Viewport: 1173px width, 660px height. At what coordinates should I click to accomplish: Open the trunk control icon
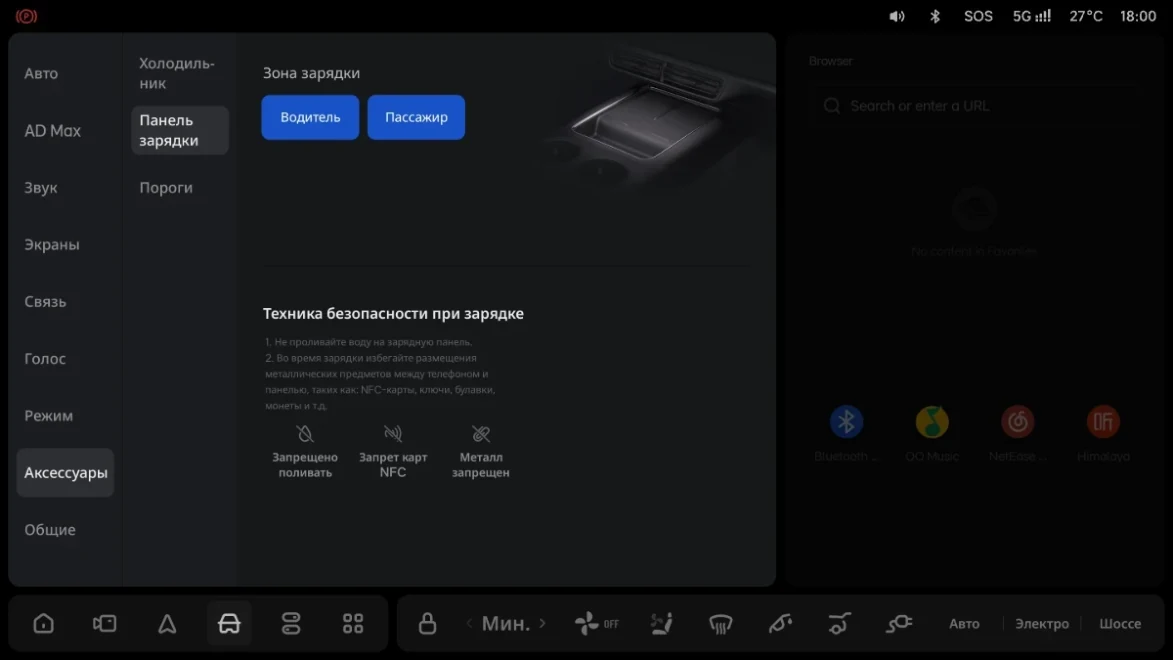[839, 623]
